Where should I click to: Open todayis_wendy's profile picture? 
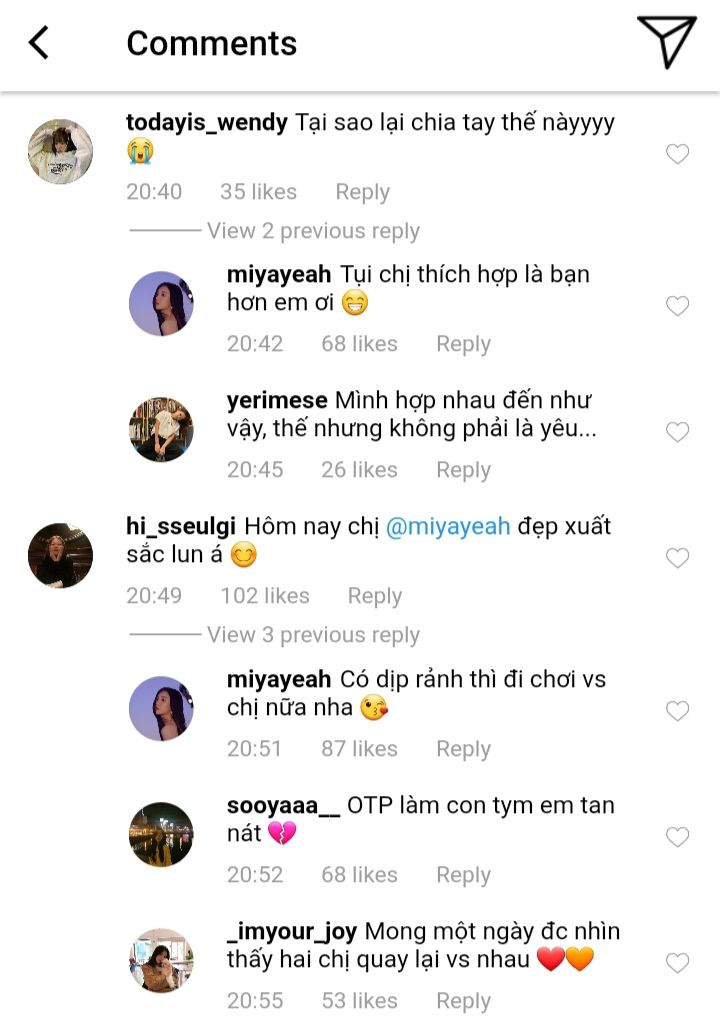click(x=60, y=152)
